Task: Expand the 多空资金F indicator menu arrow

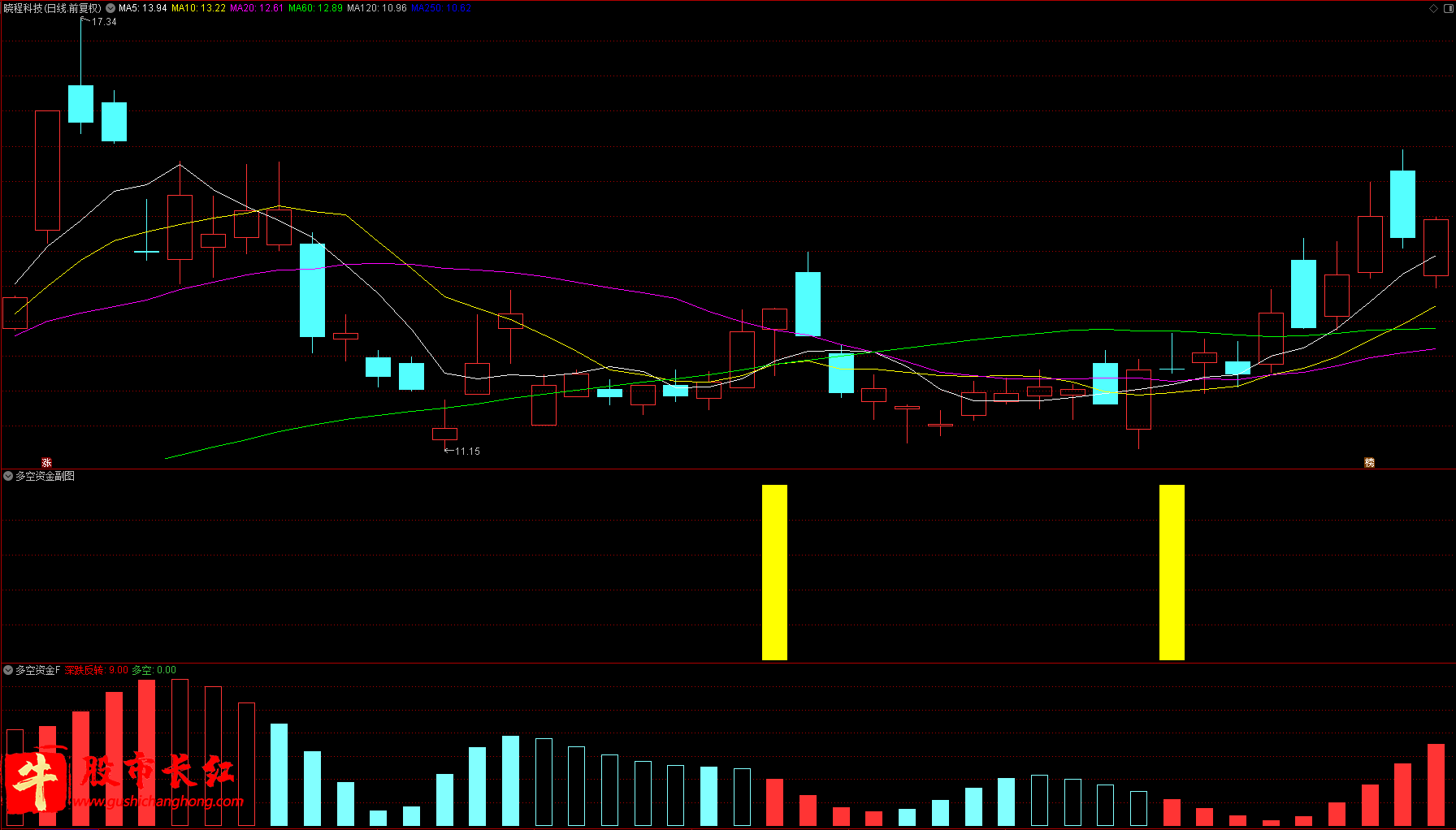Action: pyautogui.click(x=8, y=670)
